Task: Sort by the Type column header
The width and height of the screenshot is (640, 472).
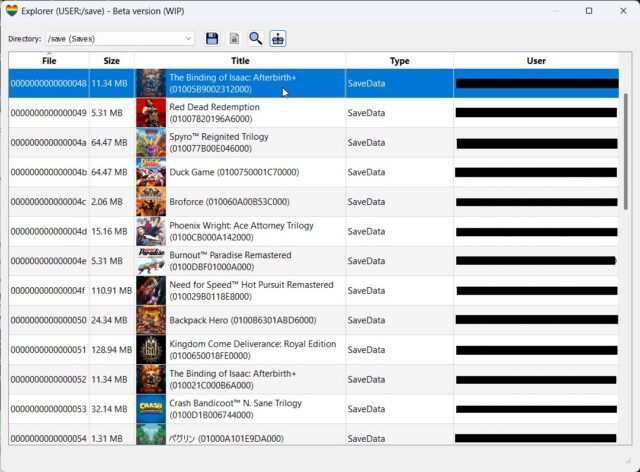Action: coord(399,61)
